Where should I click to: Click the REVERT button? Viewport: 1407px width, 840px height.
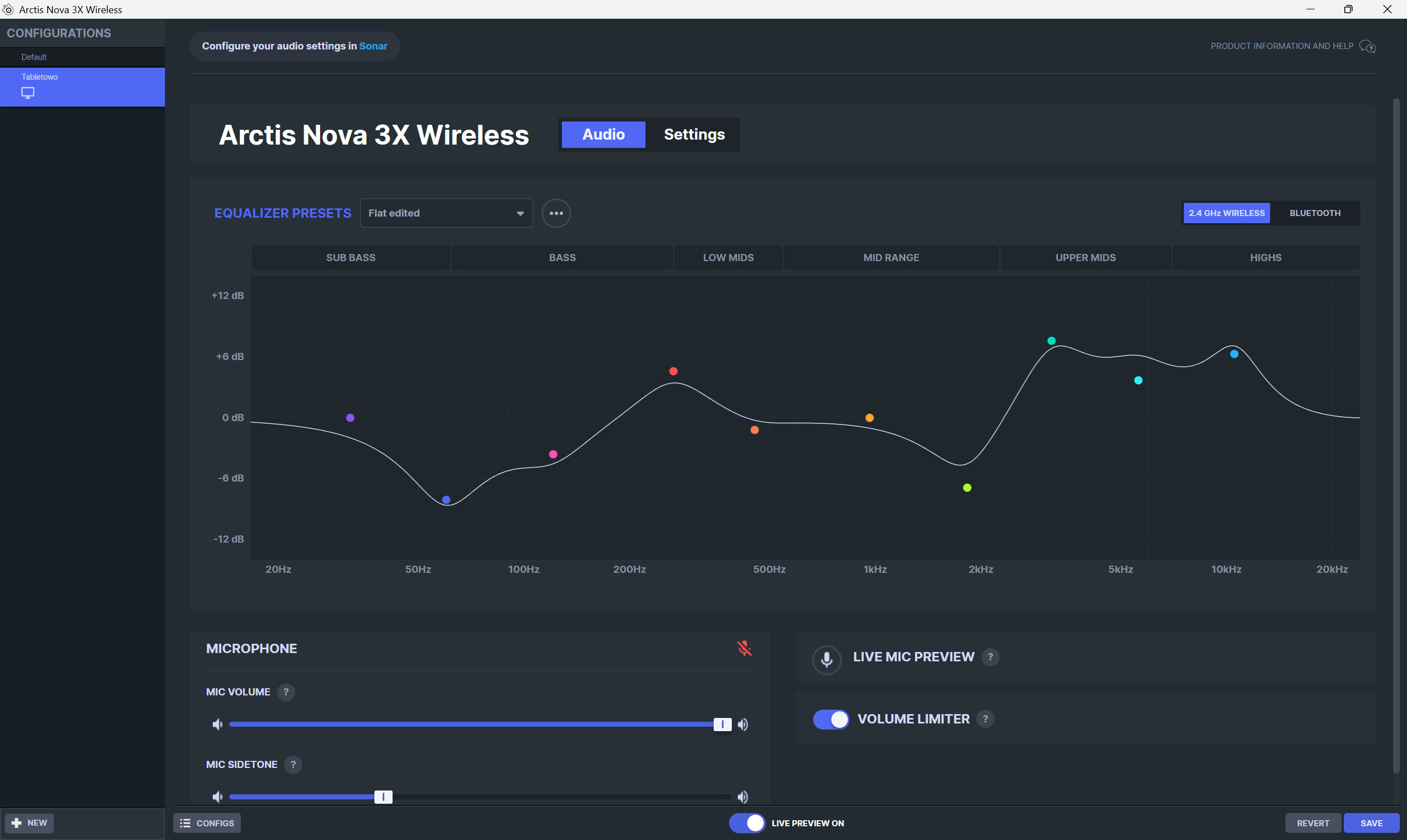tap(1312, 823)
